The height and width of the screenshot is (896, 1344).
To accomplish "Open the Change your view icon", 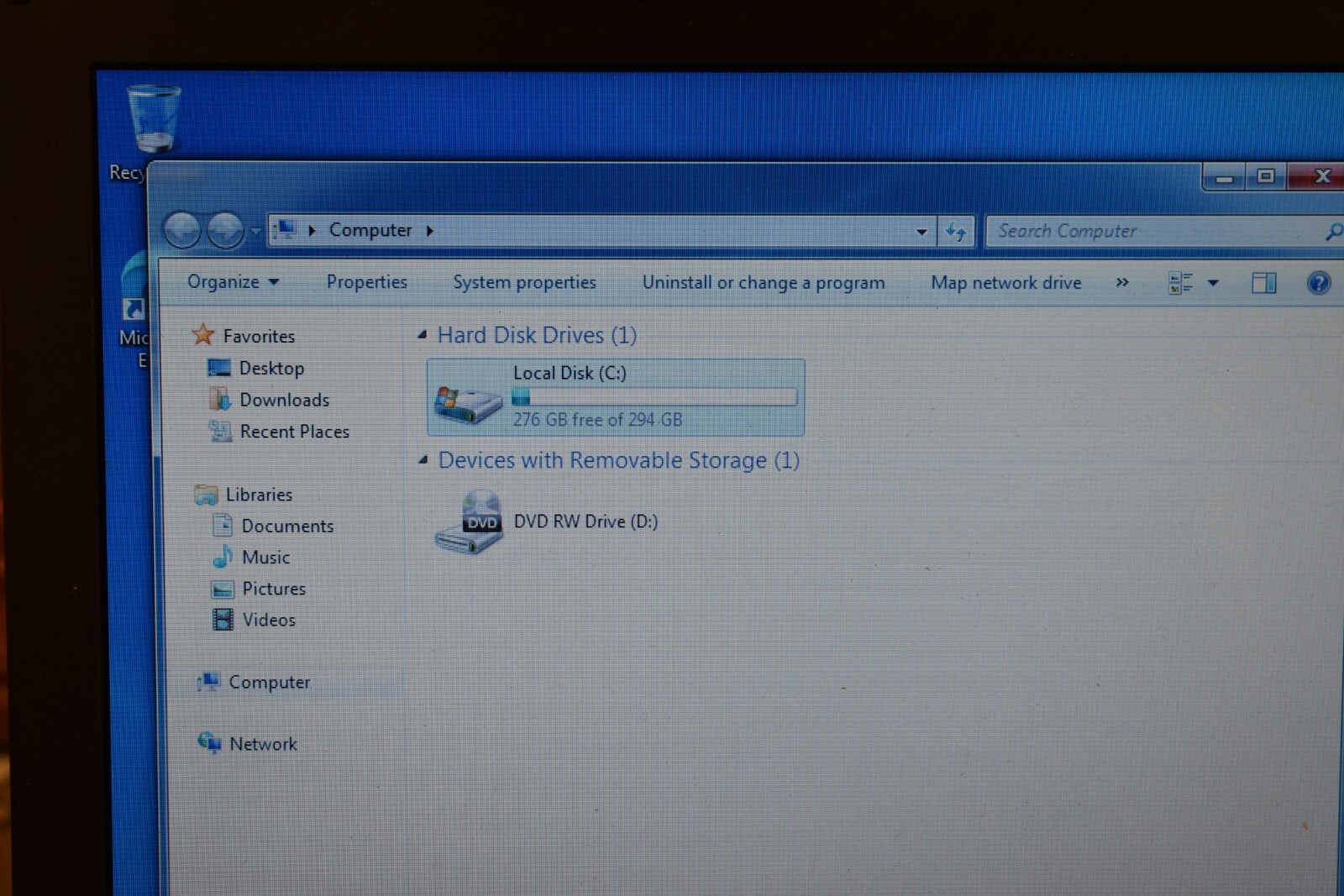I will coord(1180,283).
